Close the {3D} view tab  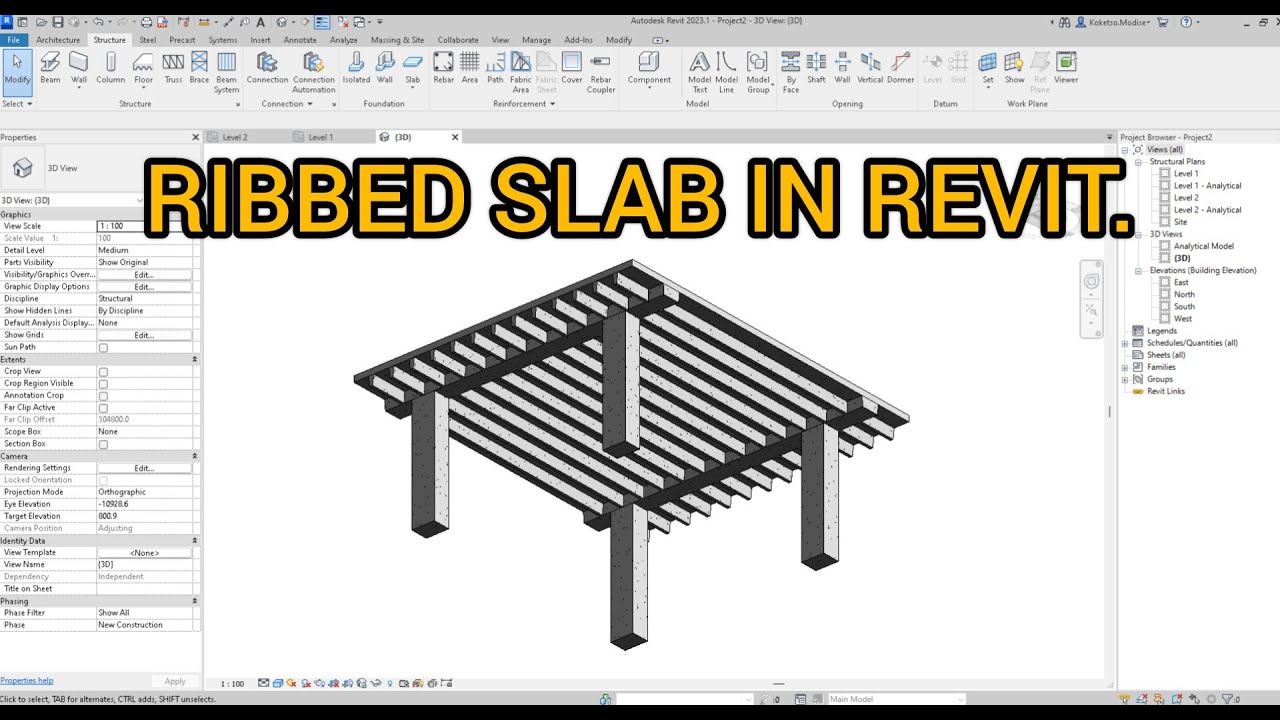coord(455,137)
